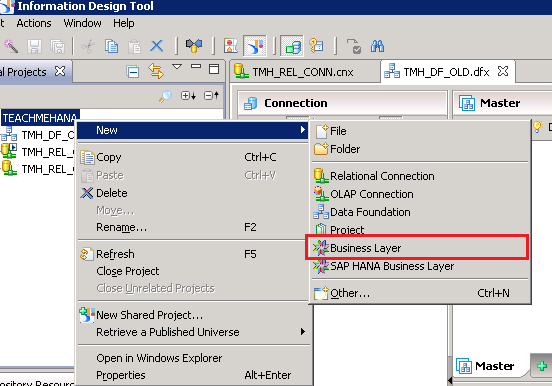Select the TMH_DF data foundation tree item
The width and height of the screenshot is (552, 386).
[38, 135]
